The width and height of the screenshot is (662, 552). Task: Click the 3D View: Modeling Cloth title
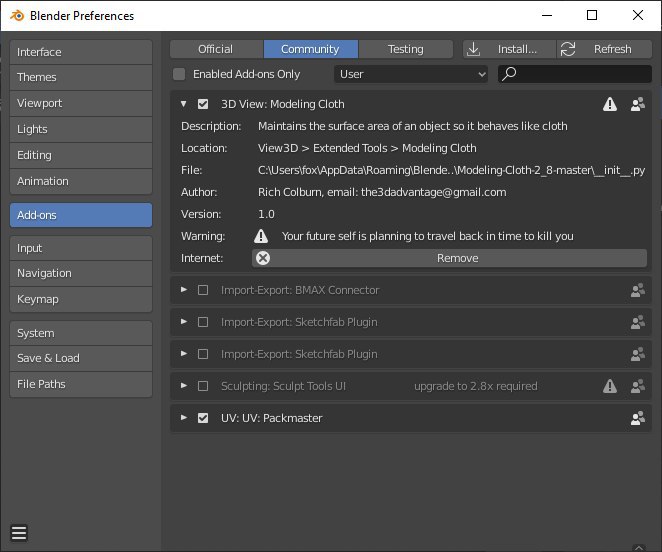tap(283, 104)
